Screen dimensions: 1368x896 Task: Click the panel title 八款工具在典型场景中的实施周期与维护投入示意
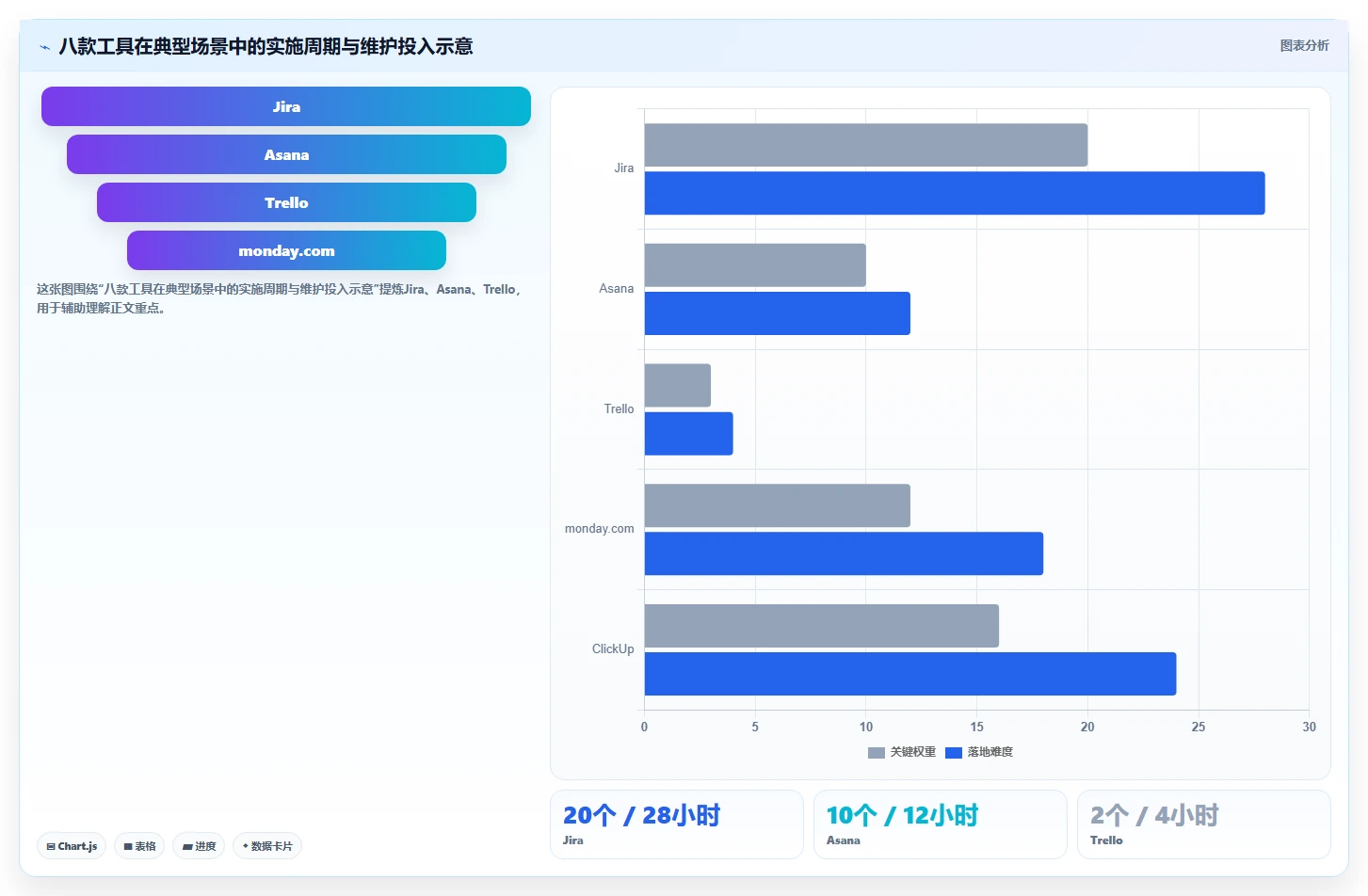266,46
